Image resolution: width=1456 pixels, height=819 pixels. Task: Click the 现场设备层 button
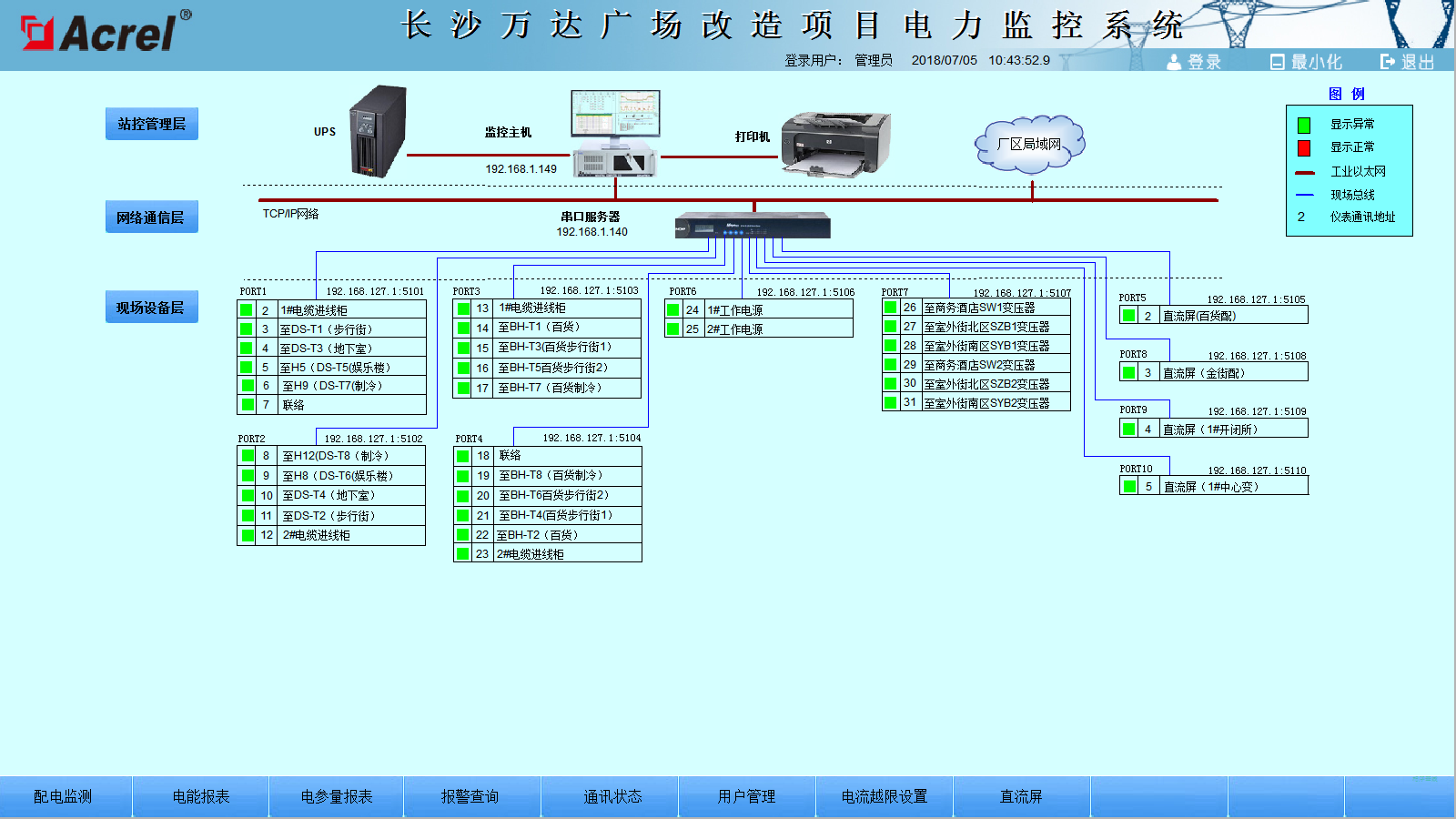click(152, 308)
